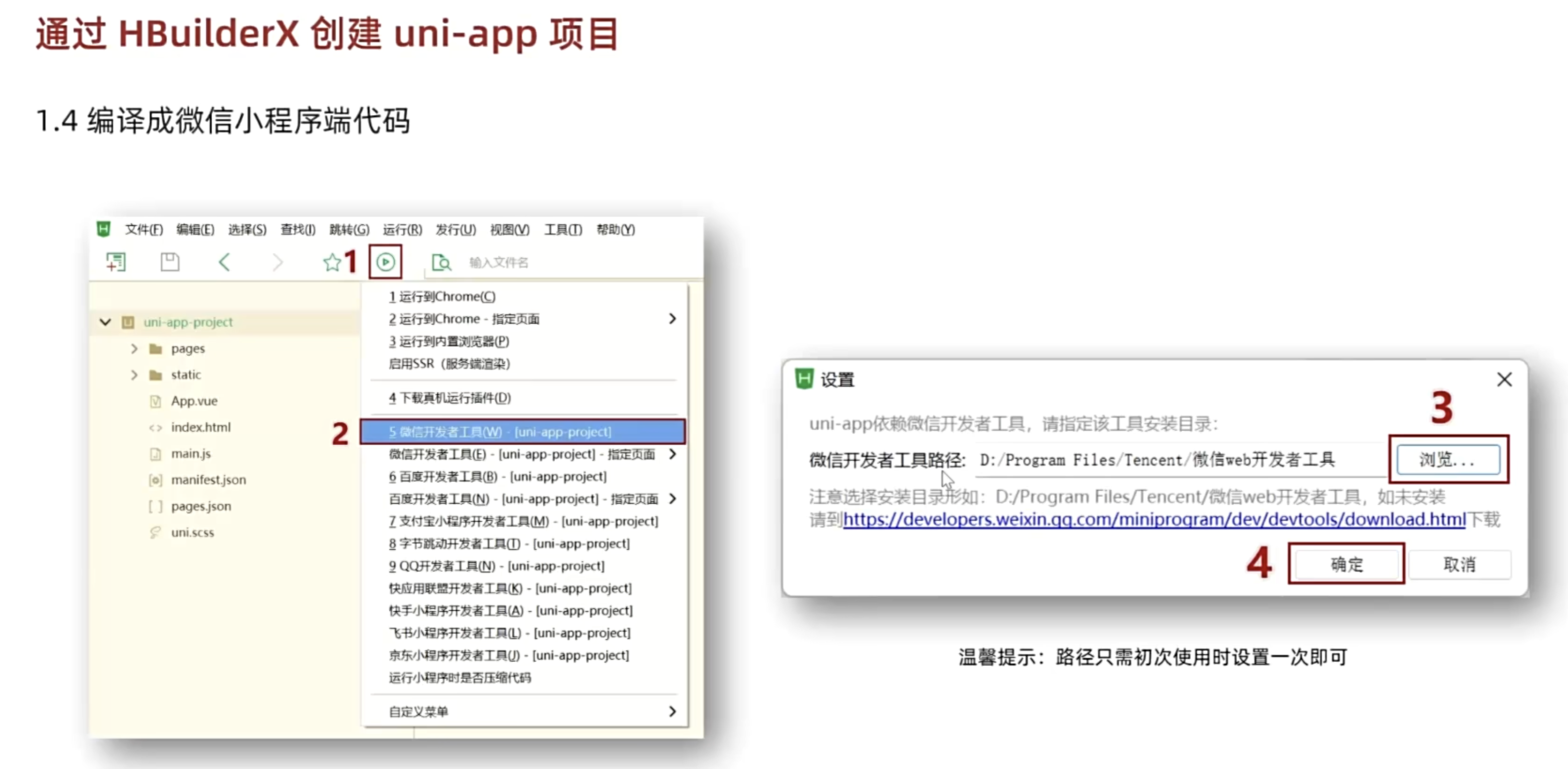Click the uni-app-project folder icon
The image size is (1568, 769).
[128, 322]
